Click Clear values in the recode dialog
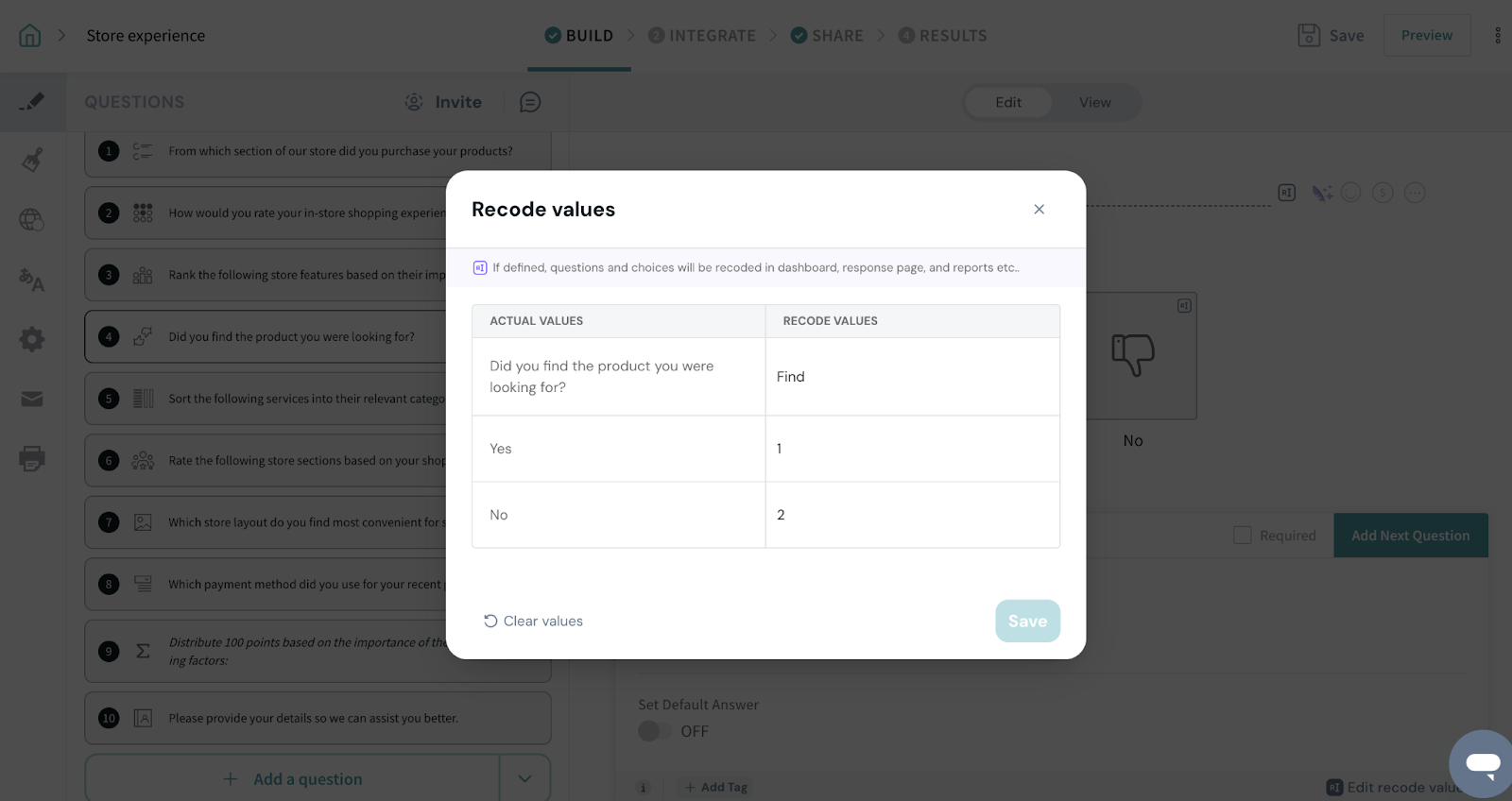The height and width of the screenshot is (801, 1512). [x=534, y=621]
